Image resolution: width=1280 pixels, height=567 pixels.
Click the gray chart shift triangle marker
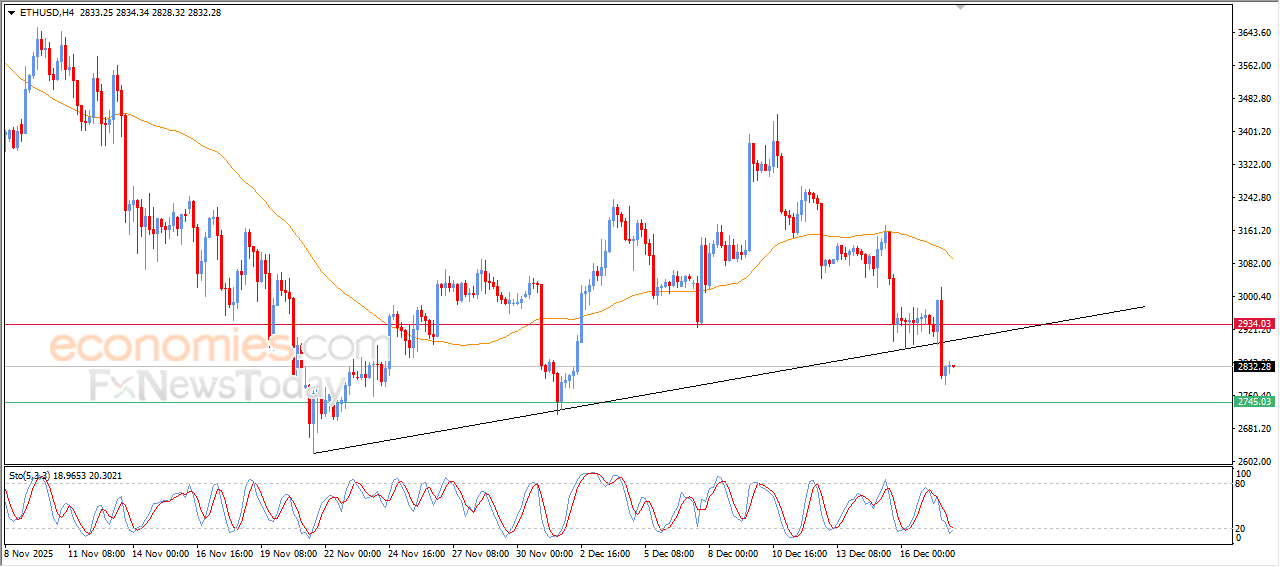pyautogui.click(x=961, y=8)
